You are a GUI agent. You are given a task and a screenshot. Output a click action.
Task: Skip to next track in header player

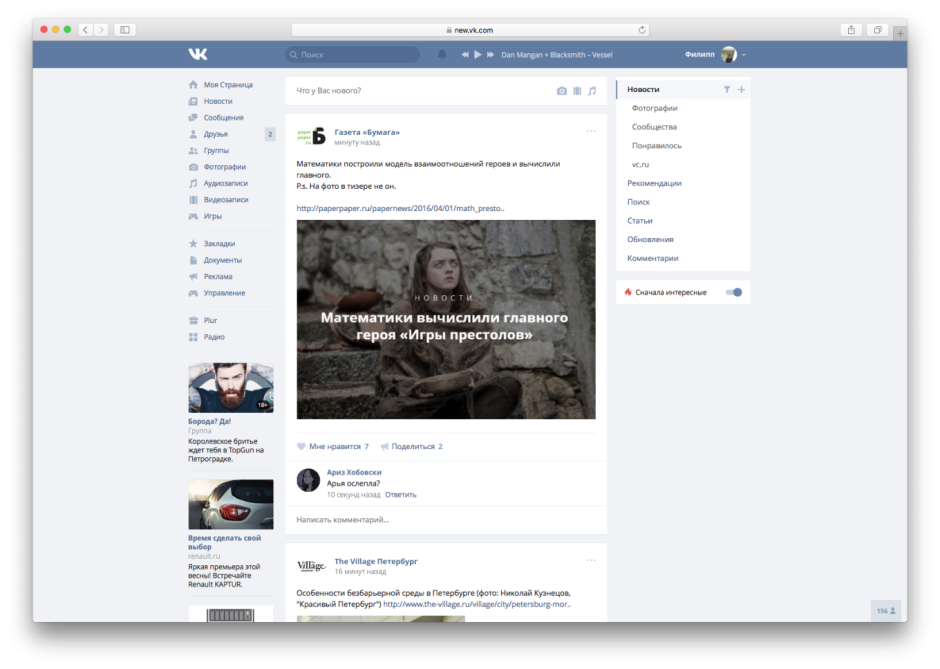(490, 54)
